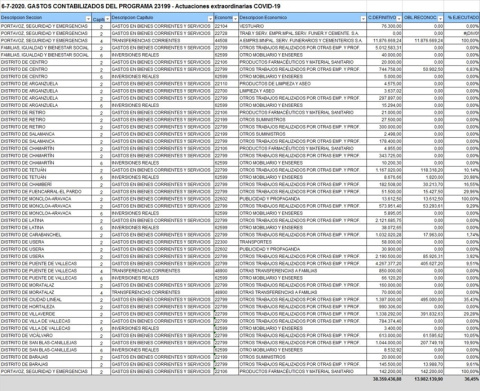Screen dimensions: 480x391
Task: Select the DISTRITO DE CHAMBERI cell
Action: [46, 184]
